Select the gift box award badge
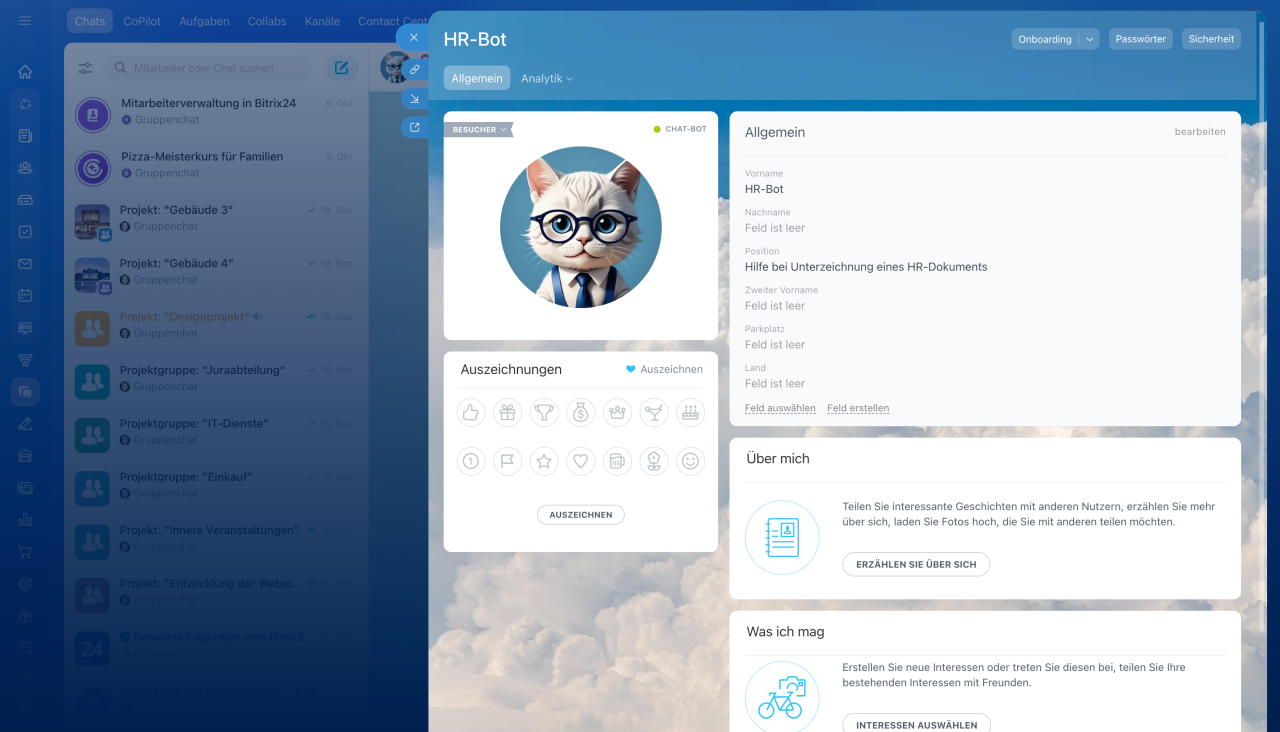The width and height of the screenshot is (1280, 732). 507,412
